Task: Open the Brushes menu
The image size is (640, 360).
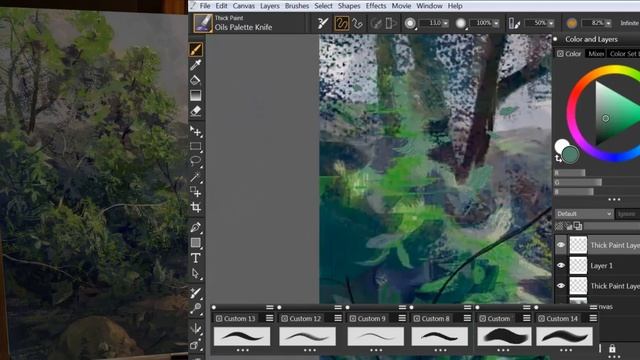Action: (x=297, y=6)
